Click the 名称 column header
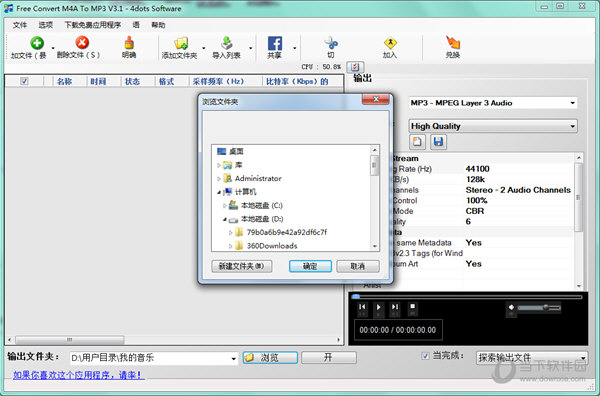Screen dimensions: 600x396 (x=64, y=81)
